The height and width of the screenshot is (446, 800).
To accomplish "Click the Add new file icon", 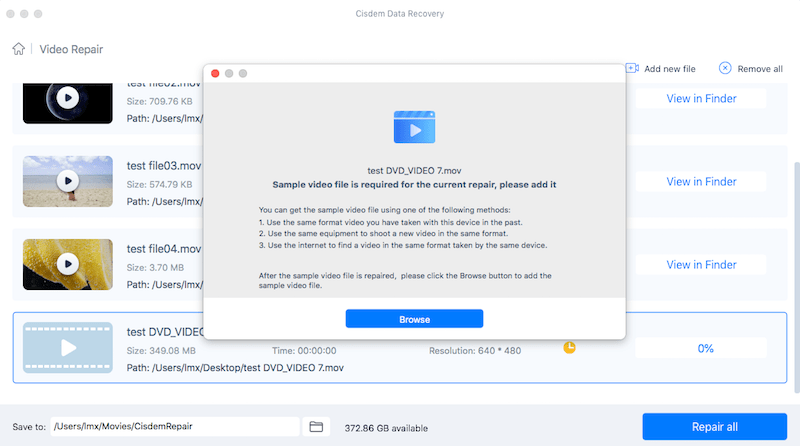I will coord(633,68).
